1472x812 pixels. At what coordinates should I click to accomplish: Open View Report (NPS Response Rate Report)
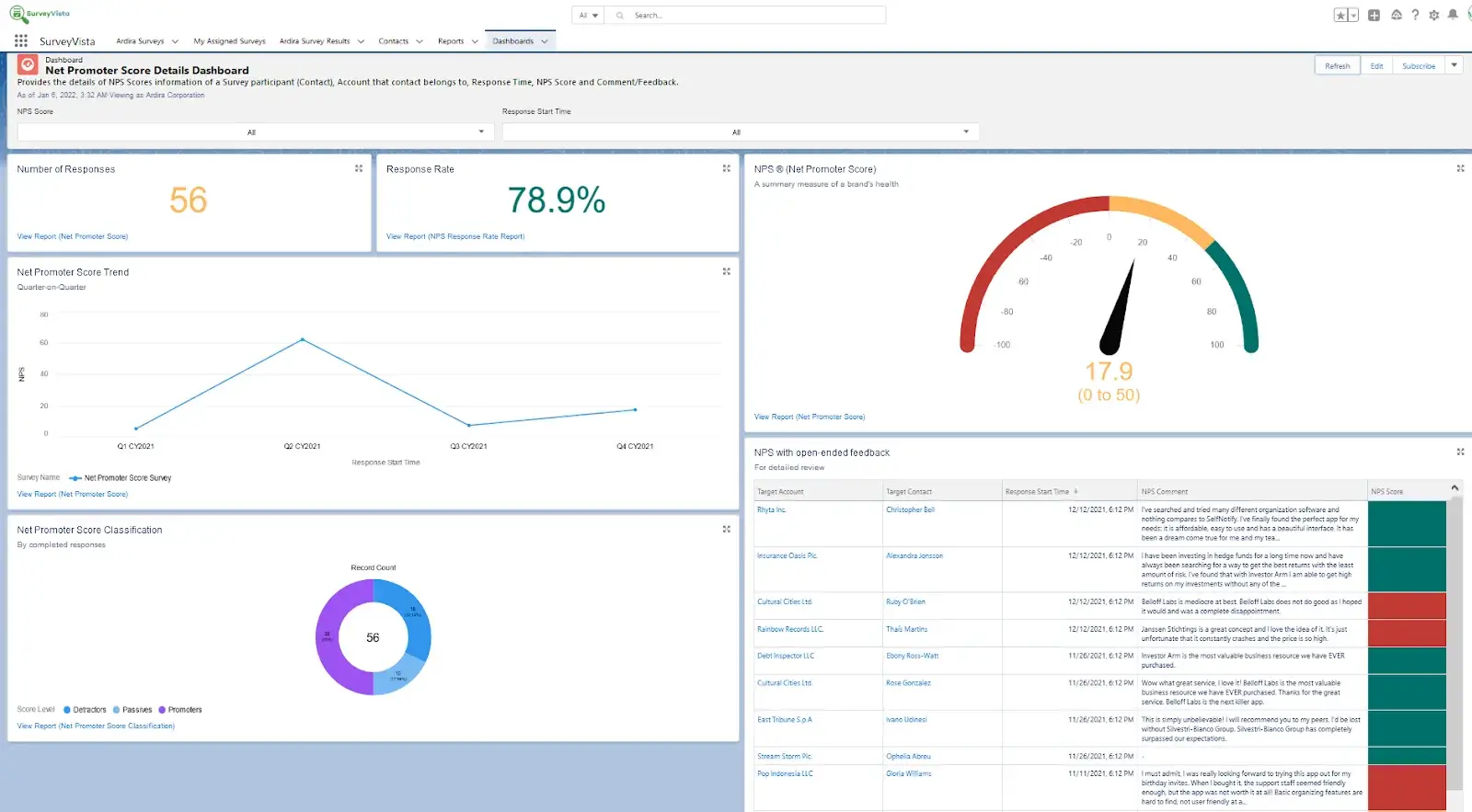click(x=455, y=236)
